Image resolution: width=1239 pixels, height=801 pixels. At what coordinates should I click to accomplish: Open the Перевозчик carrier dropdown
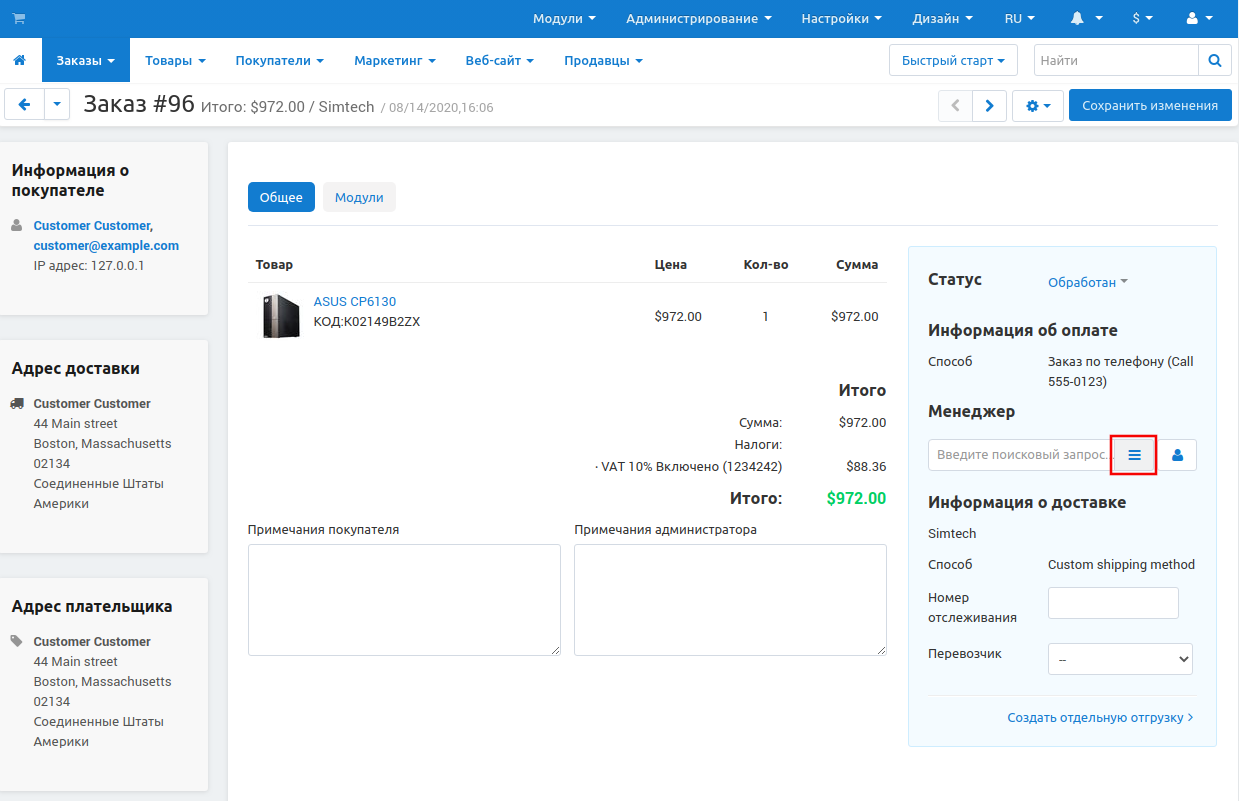click(1120, 659)
